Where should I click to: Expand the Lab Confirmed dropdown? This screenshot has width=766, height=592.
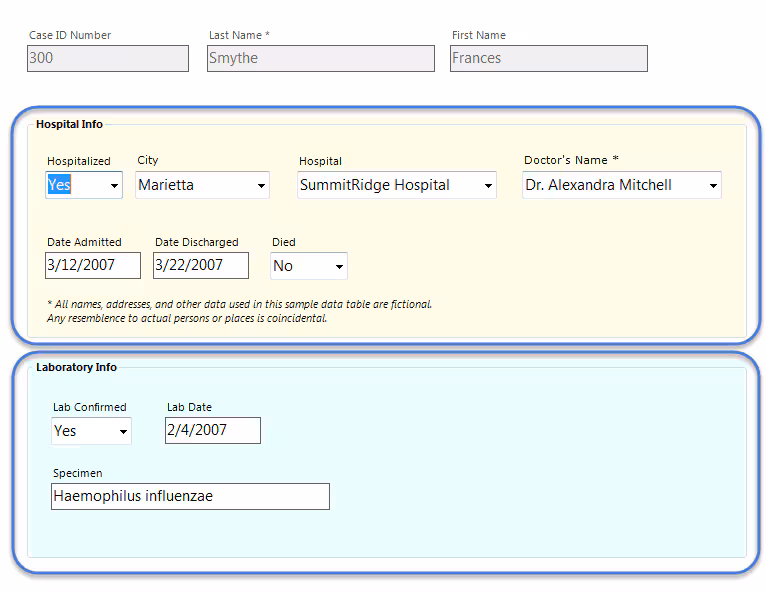coord(123,432)
